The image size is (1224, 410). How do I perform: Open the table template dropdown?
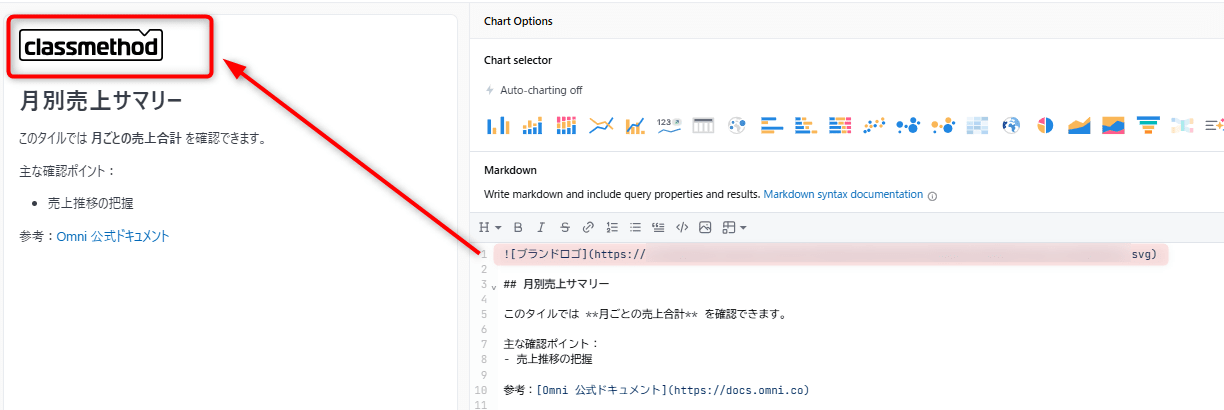(733, 228)
